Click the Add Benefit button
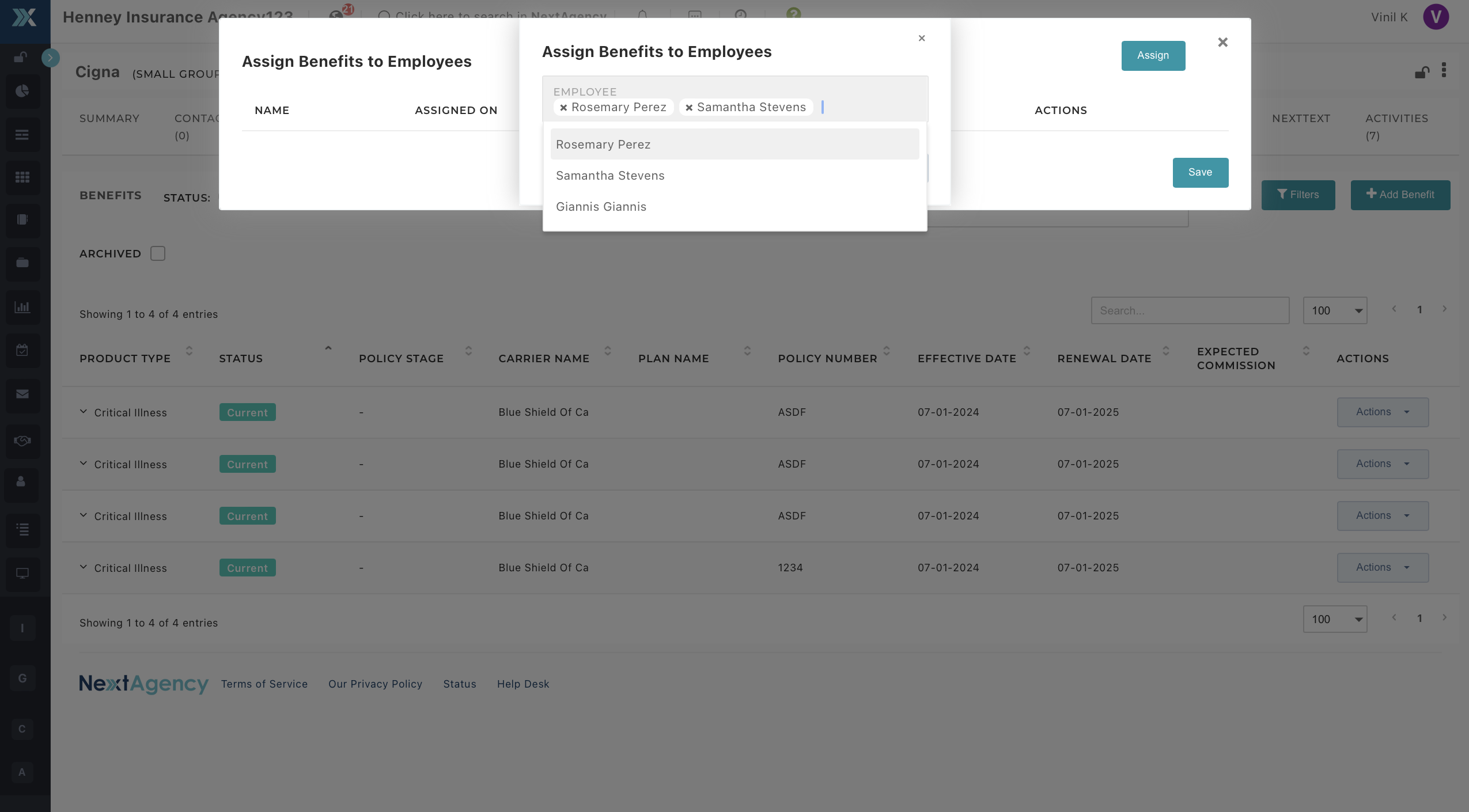The height and width of the screenshot is (812, 1469). click(1400, 195)
